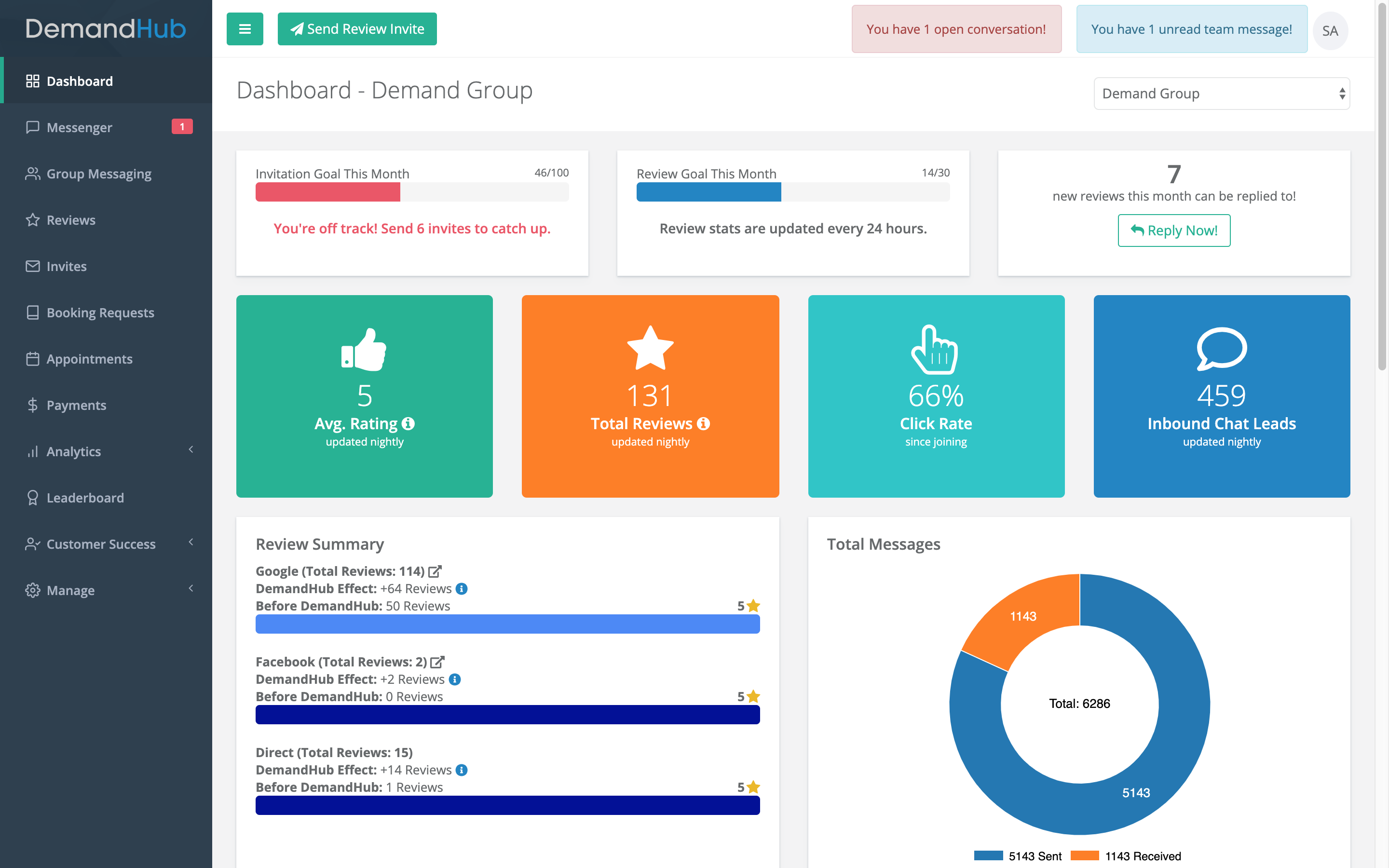The width and height of the screenshot is (1389, 868).
Task: Click info icon beside Total Reviews
Action: coord(703,424)
